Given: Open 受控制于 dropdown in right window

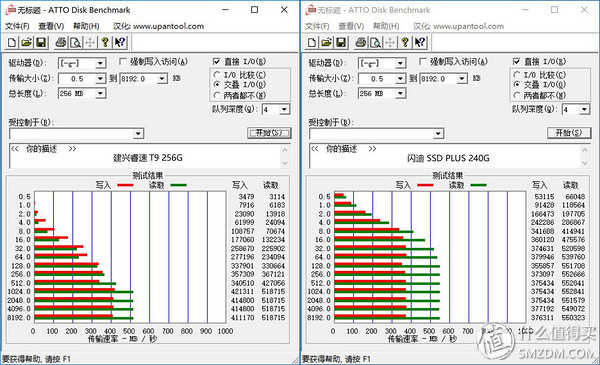Looking at the screenshot, I should point(438,134).
